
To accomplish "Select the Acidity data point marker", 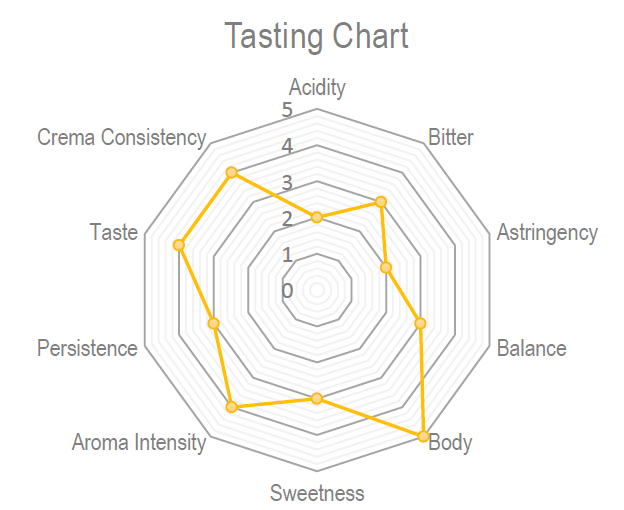I will (317, 217).
